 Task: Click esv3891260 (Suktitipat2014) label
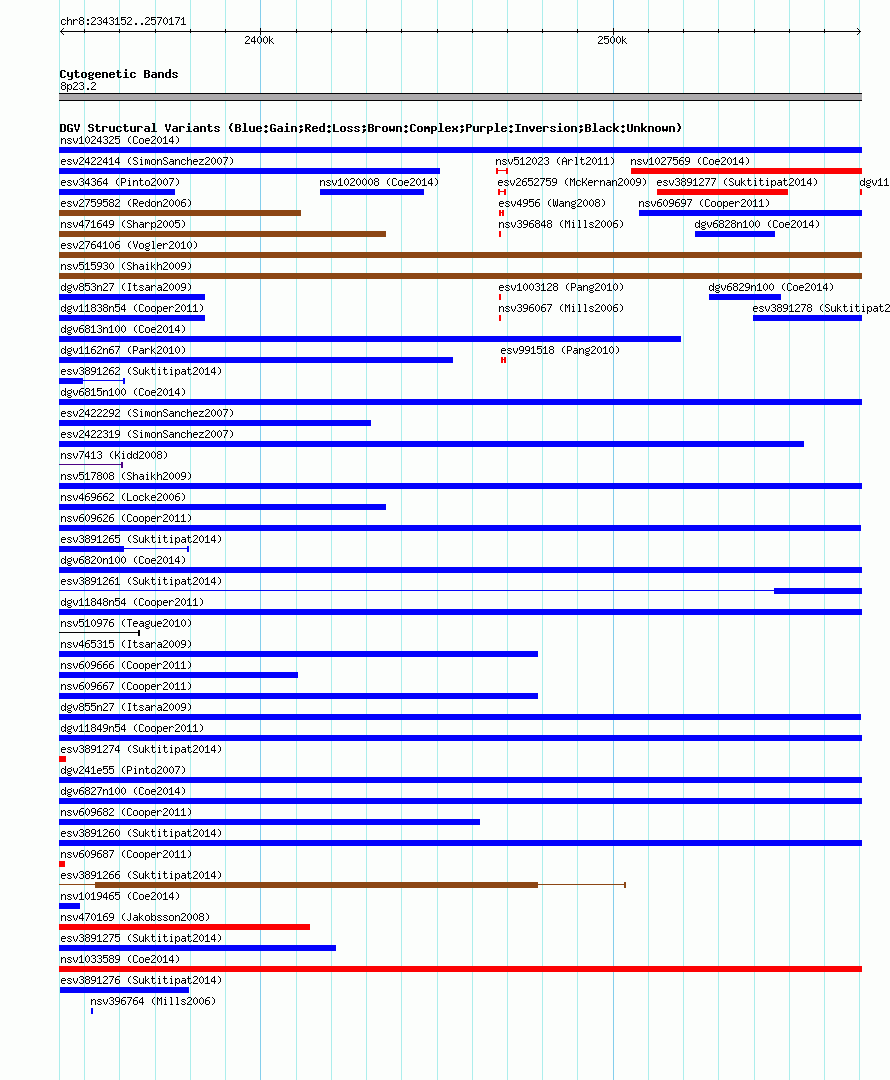141,833
